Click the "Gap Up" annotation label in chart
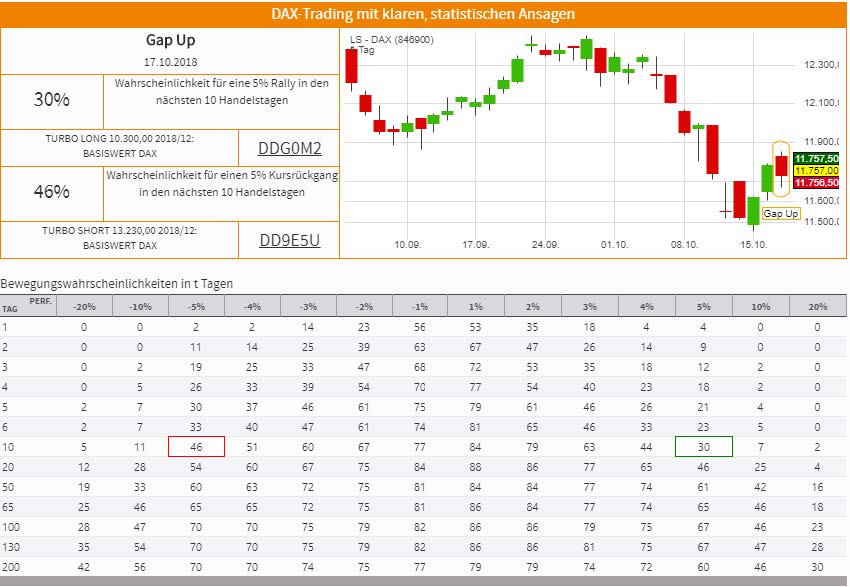Screen dimensions: 850x587 tap(781, 214)
